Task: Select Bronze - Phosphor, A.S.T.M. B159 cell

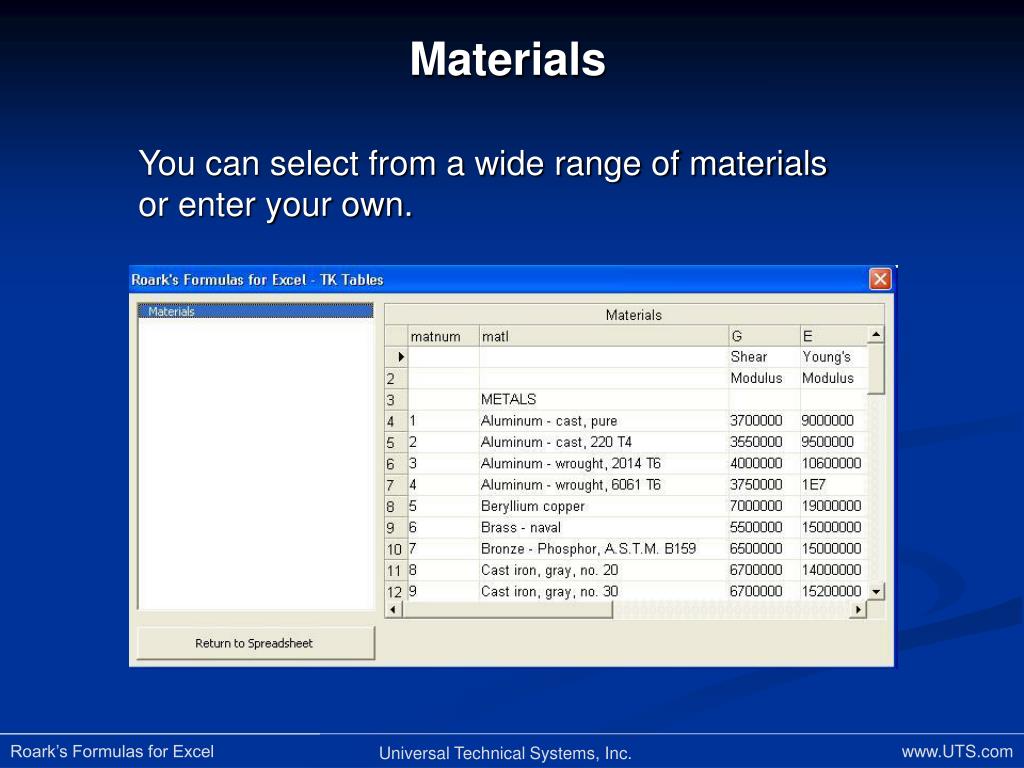Action: [x=603, y=549]
